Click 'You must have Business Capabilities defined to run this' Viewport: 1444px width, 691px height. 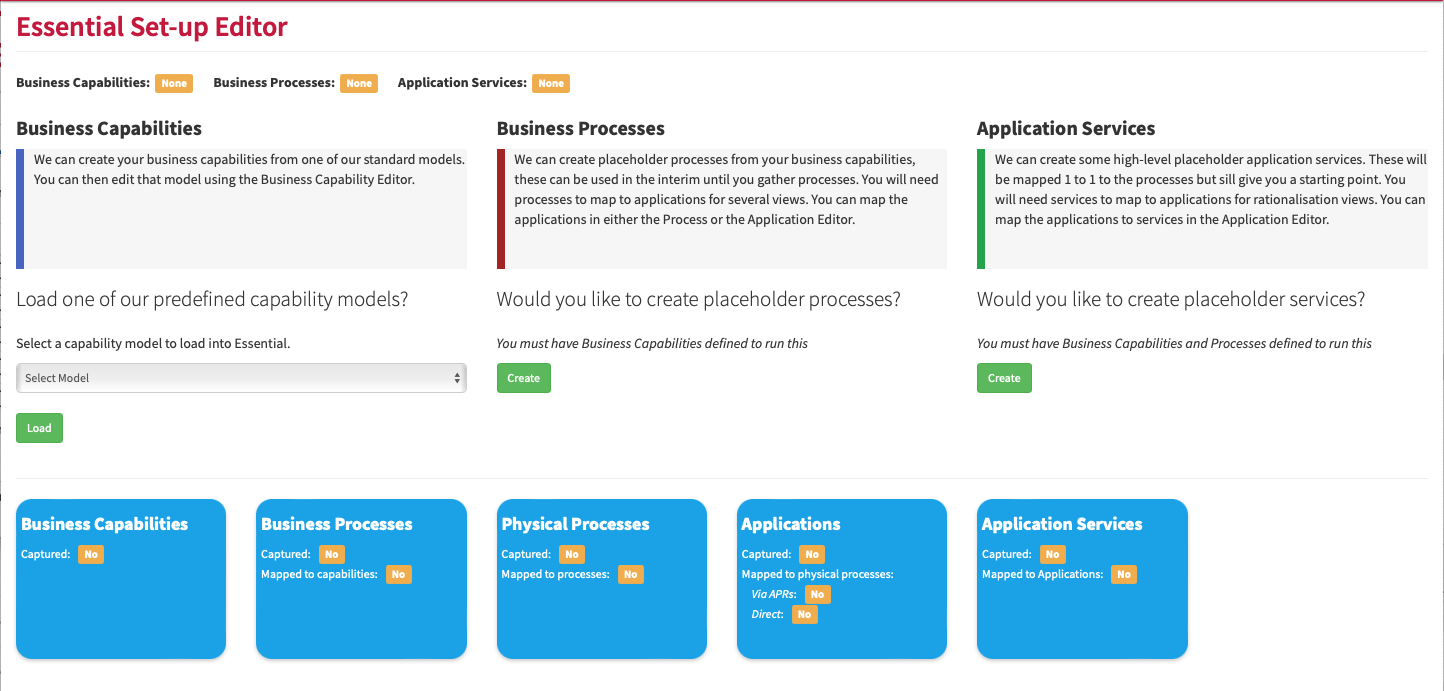point(652,343)
